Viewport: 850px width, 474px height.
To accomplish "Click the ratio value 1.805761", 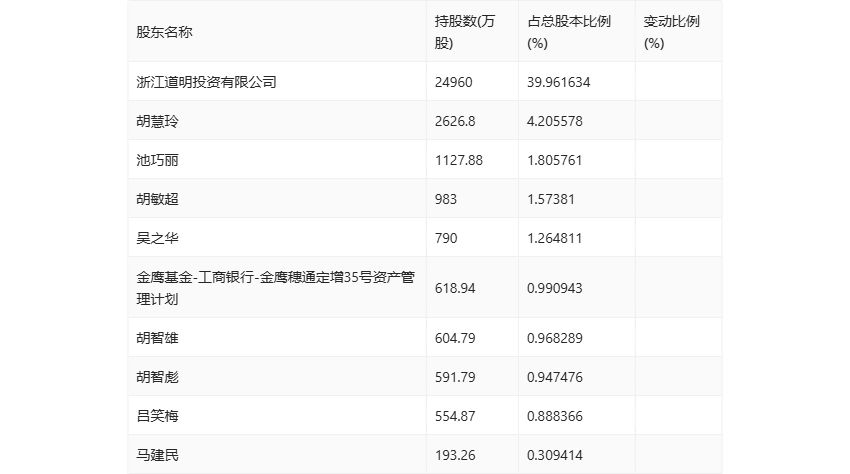I will tap(555, 160).
